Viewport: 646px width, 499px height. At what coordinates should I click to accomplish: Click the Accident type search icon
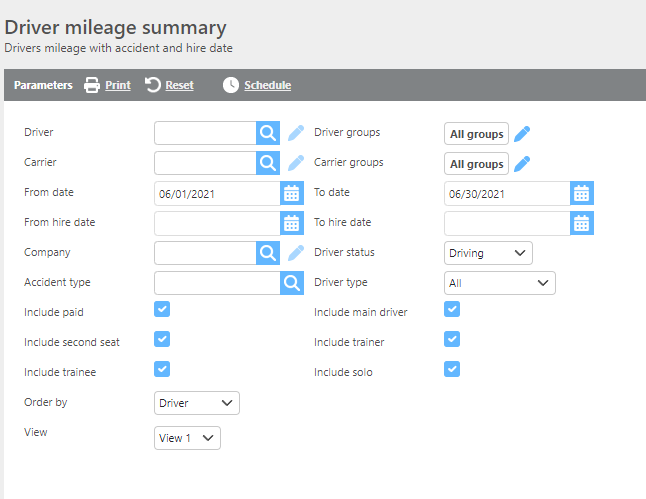coord(291,283)
